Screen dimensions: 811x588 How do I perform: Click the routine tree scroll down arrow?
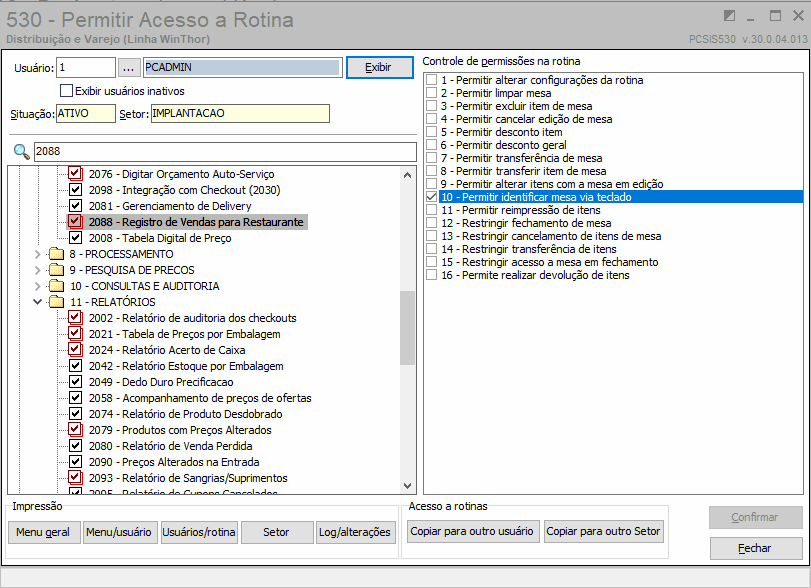[x=408, y=486]
